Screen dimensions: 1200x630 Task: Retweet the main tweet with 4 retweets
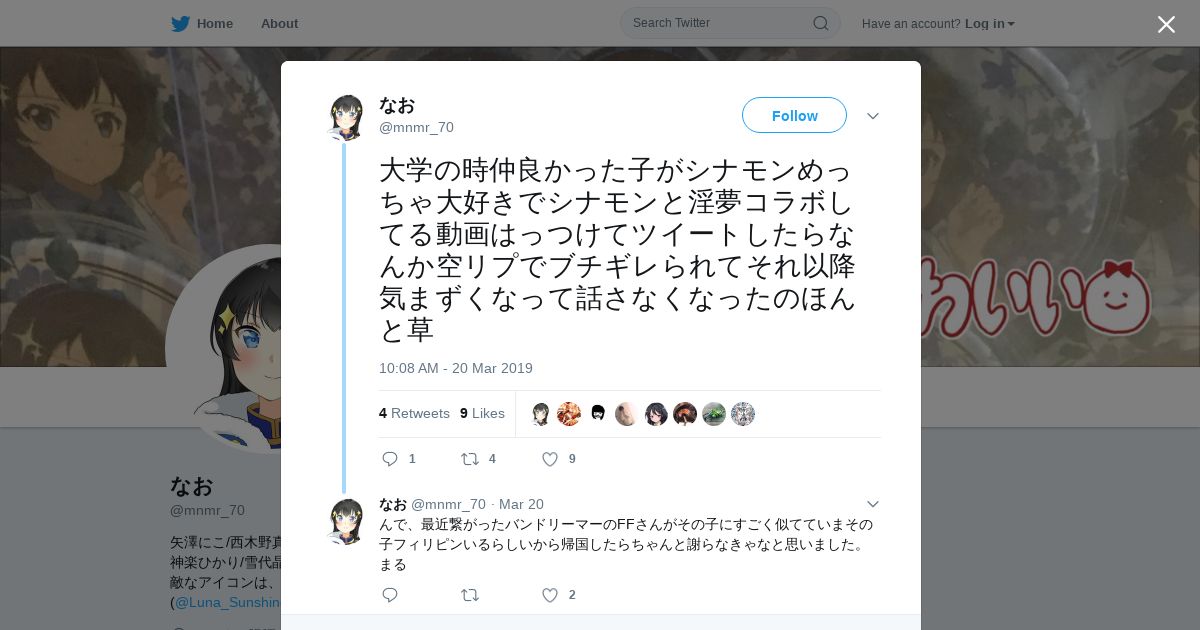469,459
